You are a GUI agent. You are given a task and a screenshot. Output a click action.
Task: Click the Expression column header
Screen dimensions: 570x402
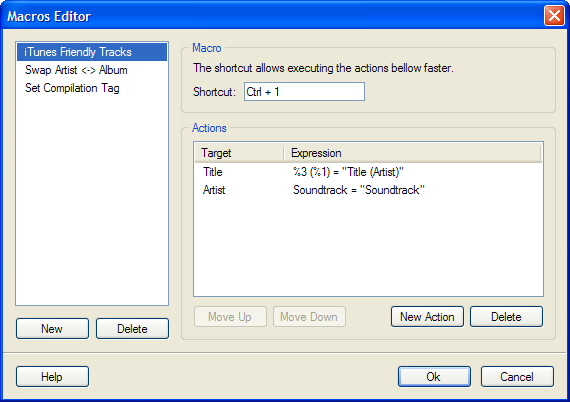(412, 153)
